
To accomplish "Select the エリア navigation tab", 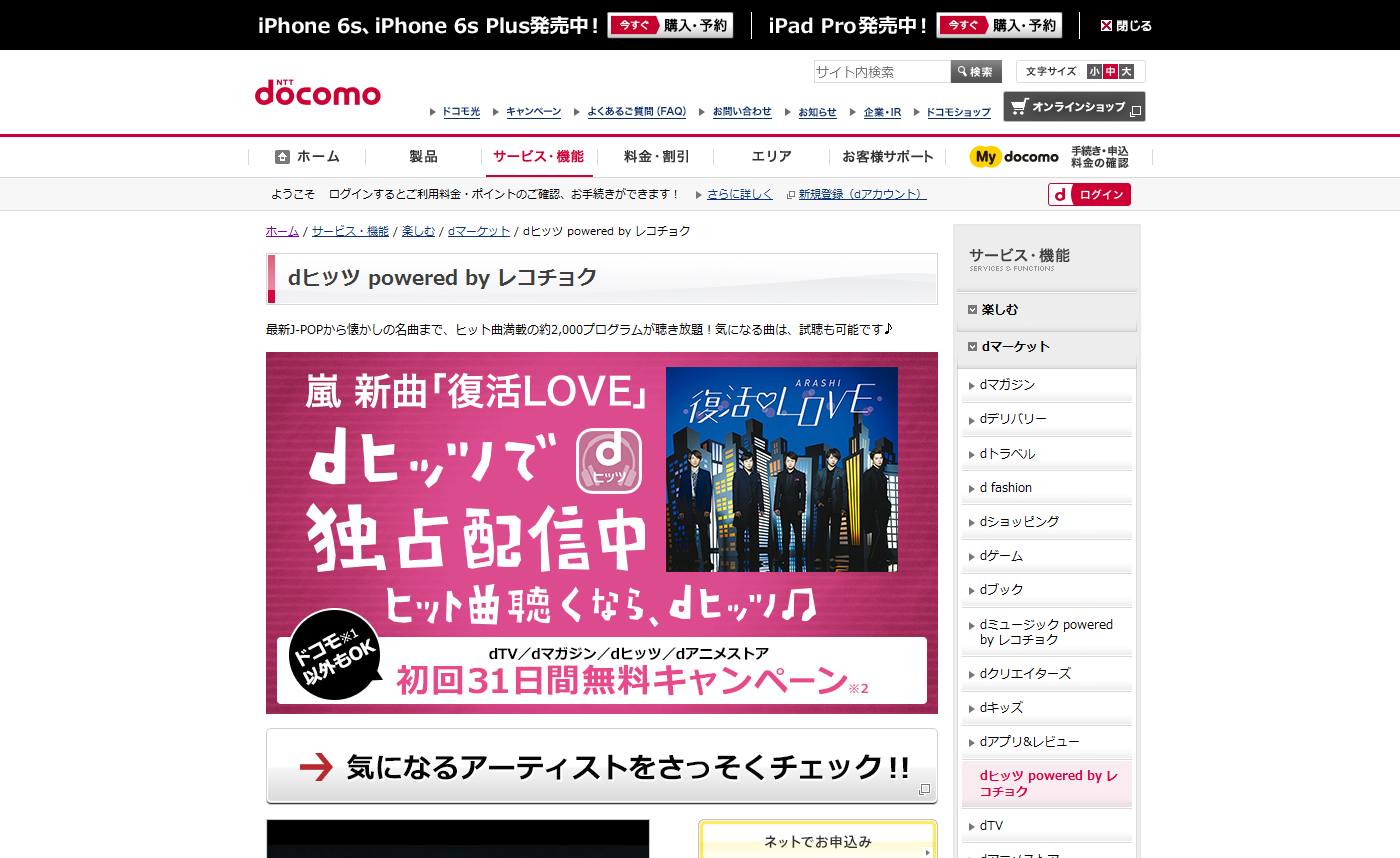I will point(771,156).
